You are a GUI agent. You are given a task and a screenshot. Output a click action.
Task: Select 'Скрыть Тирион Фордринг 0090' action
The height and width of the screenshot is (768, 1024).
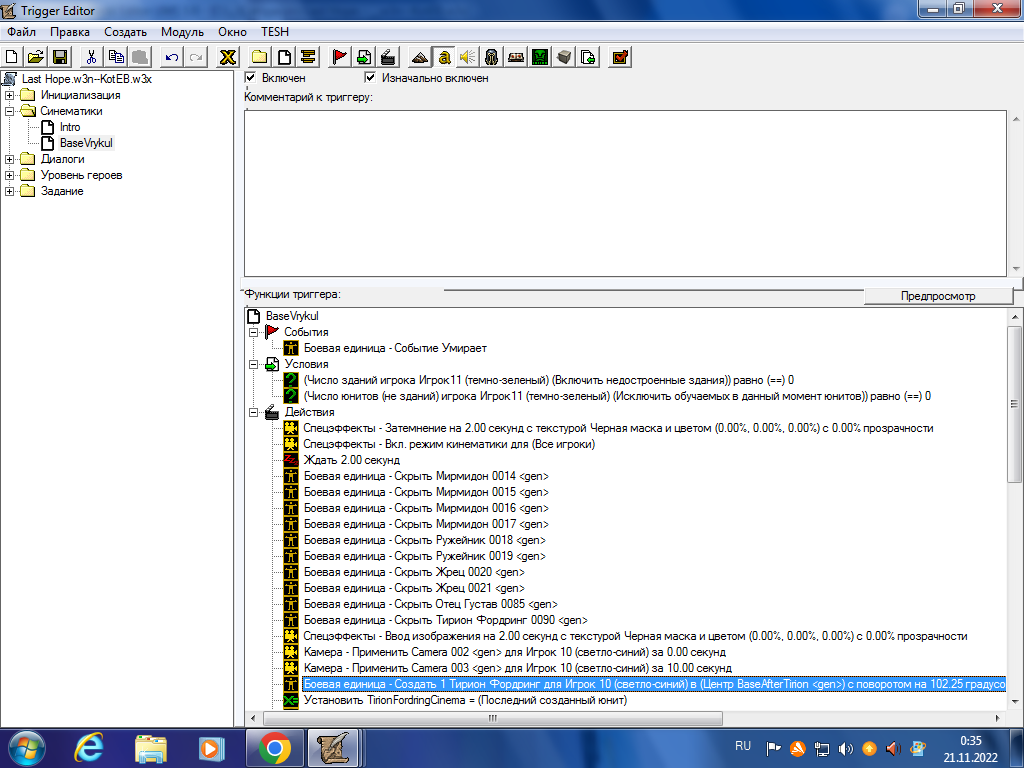pos(445,620)
